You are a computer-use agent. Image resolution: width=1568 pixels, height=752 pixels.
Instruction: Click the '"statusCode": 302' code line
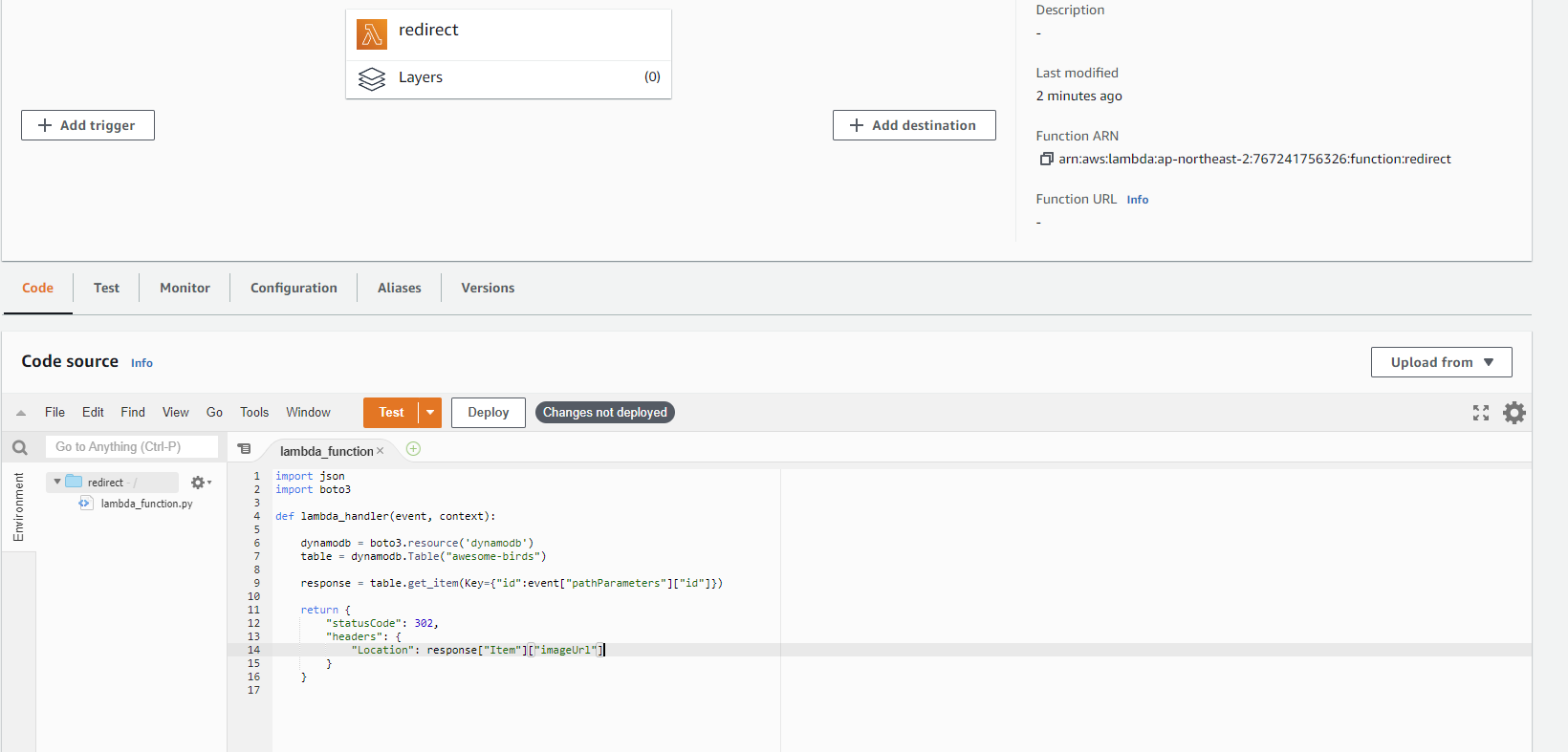click(382, 623)
